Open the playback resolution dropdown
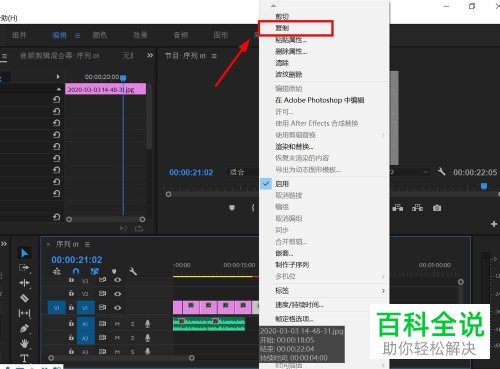The width and height of the screenshot is (500, 369). 409,172
